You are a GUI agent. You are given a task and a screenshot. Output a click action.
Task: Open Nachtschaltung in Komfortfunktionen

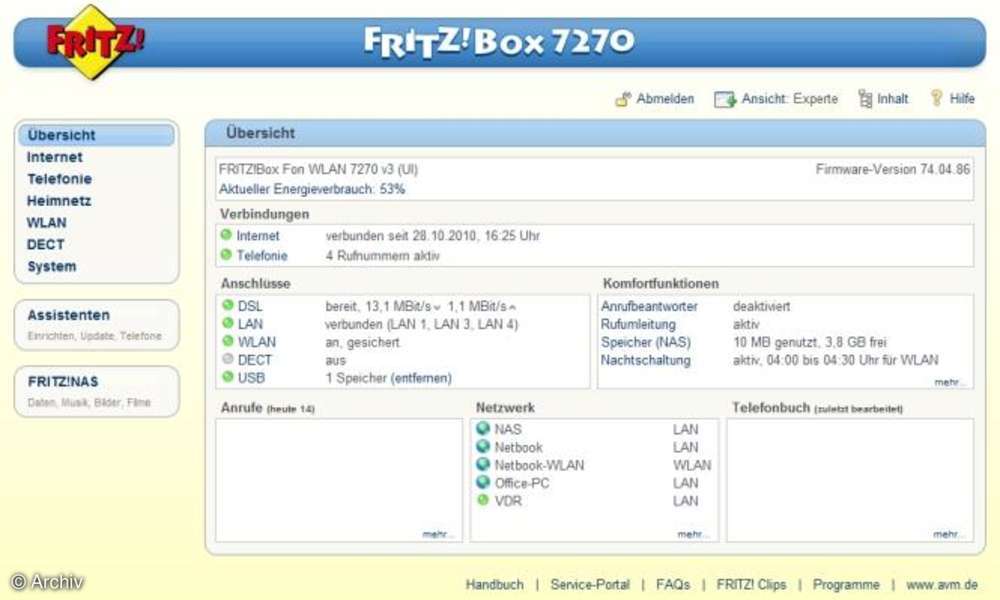tap(645, 360)
